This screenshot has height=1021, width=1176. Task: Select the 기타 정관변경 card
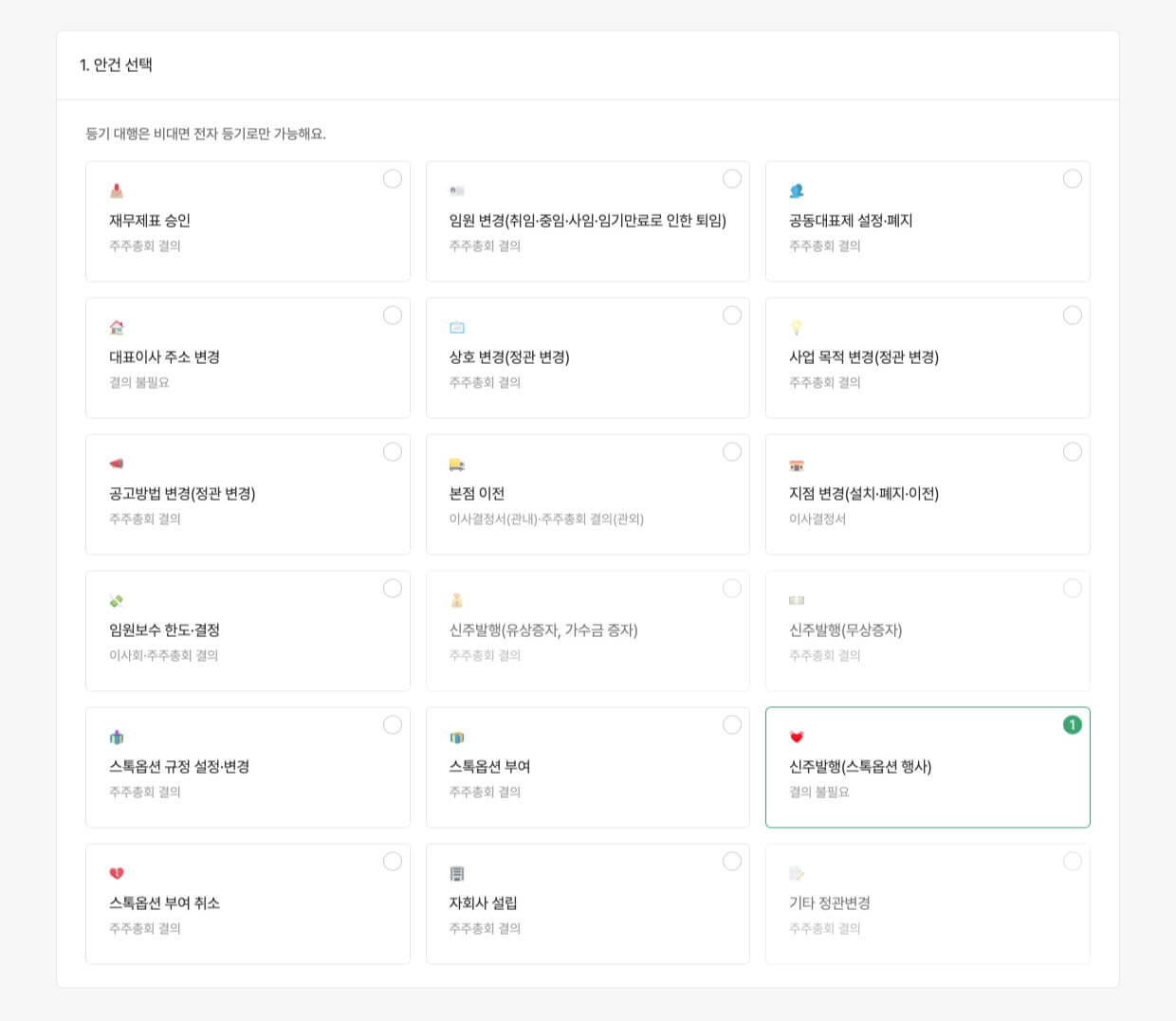[x=928, y=902]
